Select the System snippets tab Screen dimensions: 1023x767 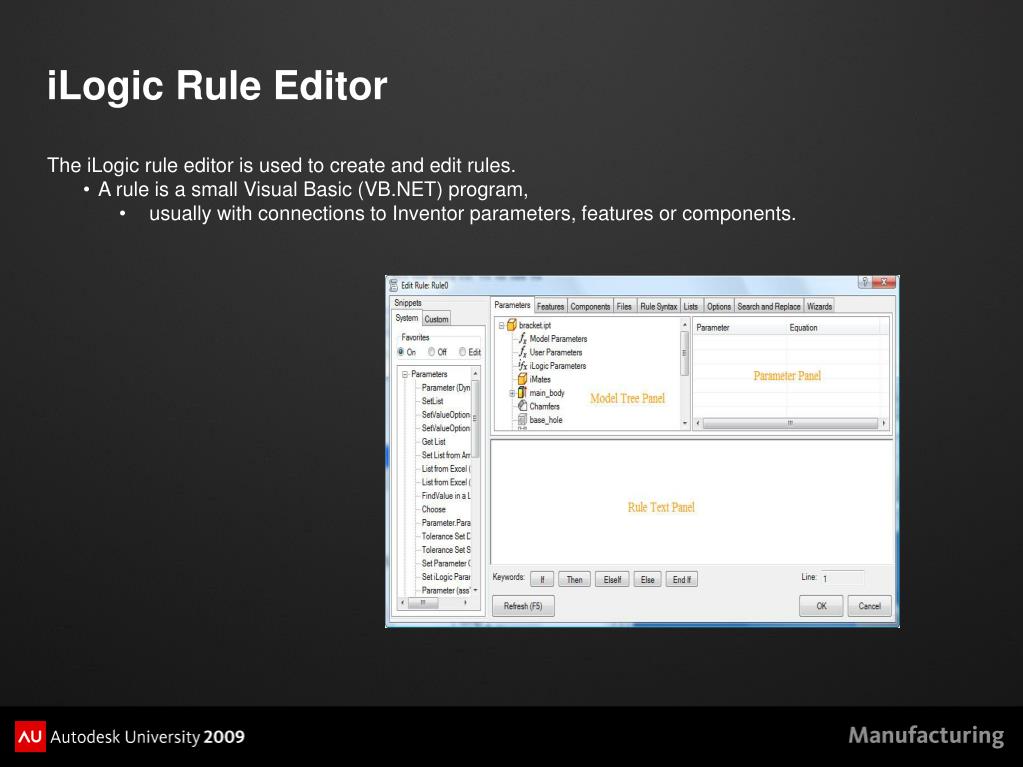(406, 318)
